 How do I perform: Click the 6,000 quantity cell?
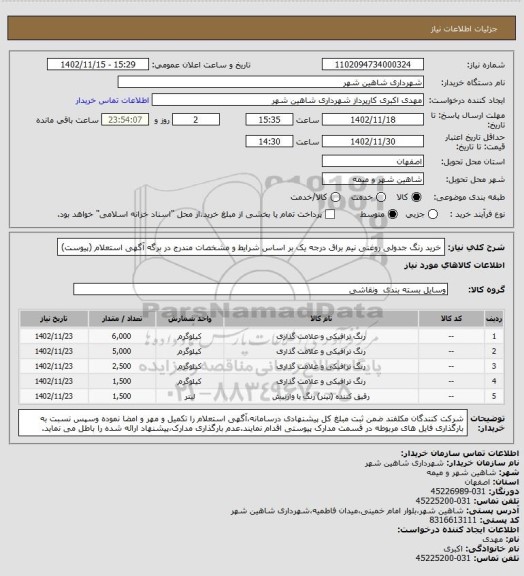tap(122, 336)
